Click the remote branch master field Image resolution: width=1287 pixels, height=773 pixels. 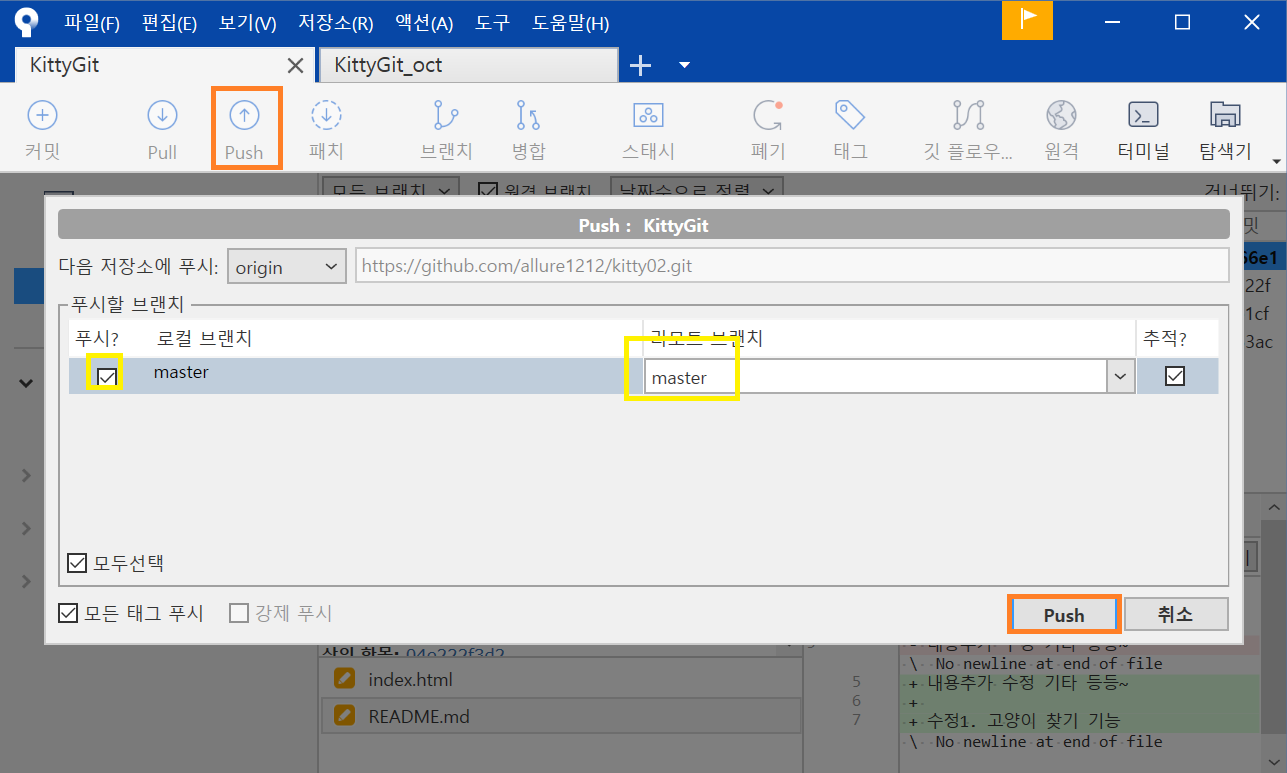click(875, 377)
